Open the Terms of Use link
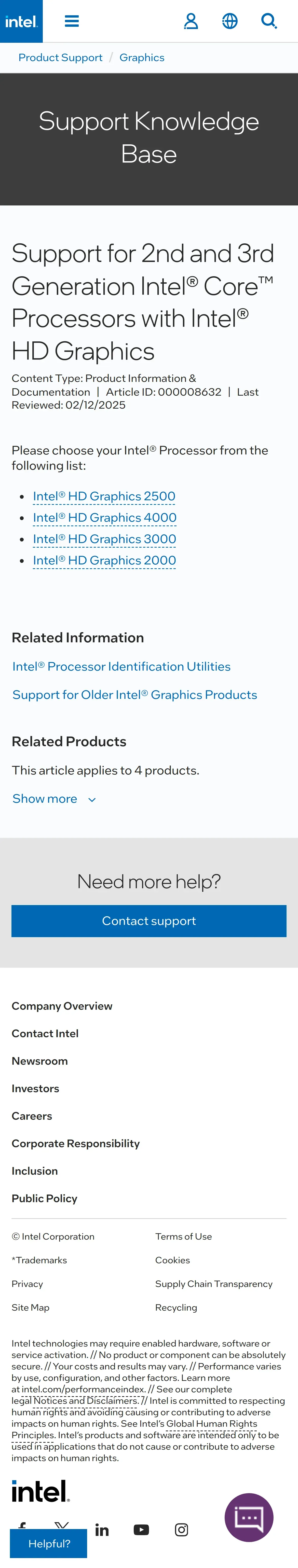 point(183,1236)
